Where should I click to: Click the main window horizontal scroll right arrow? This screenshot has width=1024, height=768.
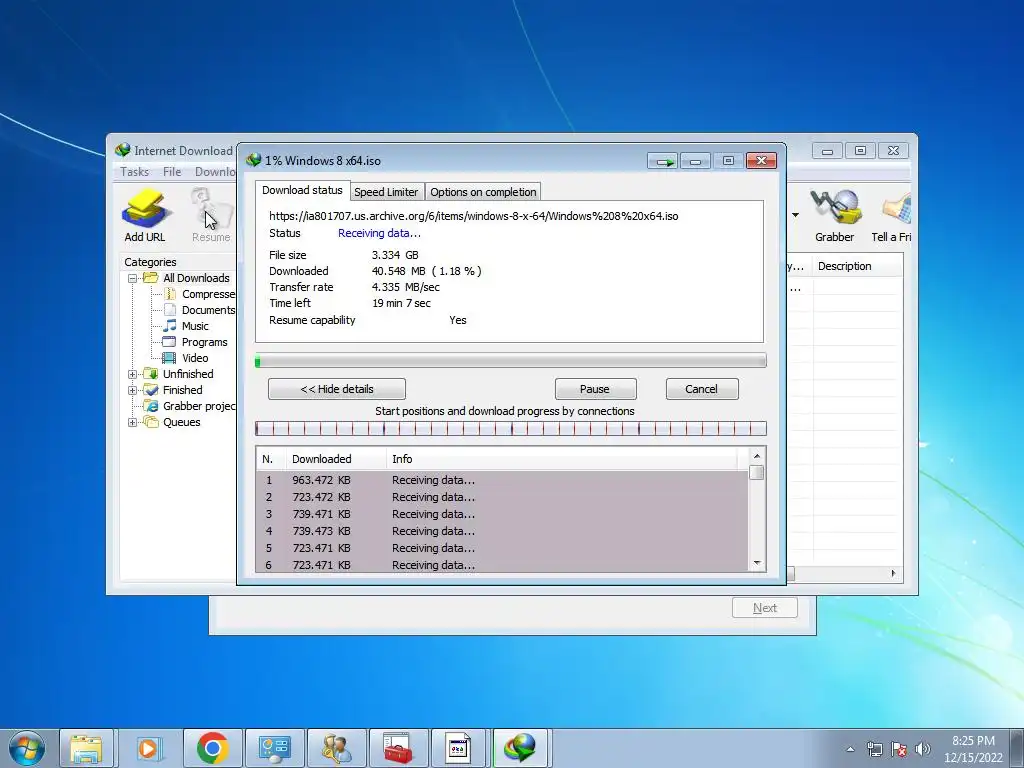point(893,573)
